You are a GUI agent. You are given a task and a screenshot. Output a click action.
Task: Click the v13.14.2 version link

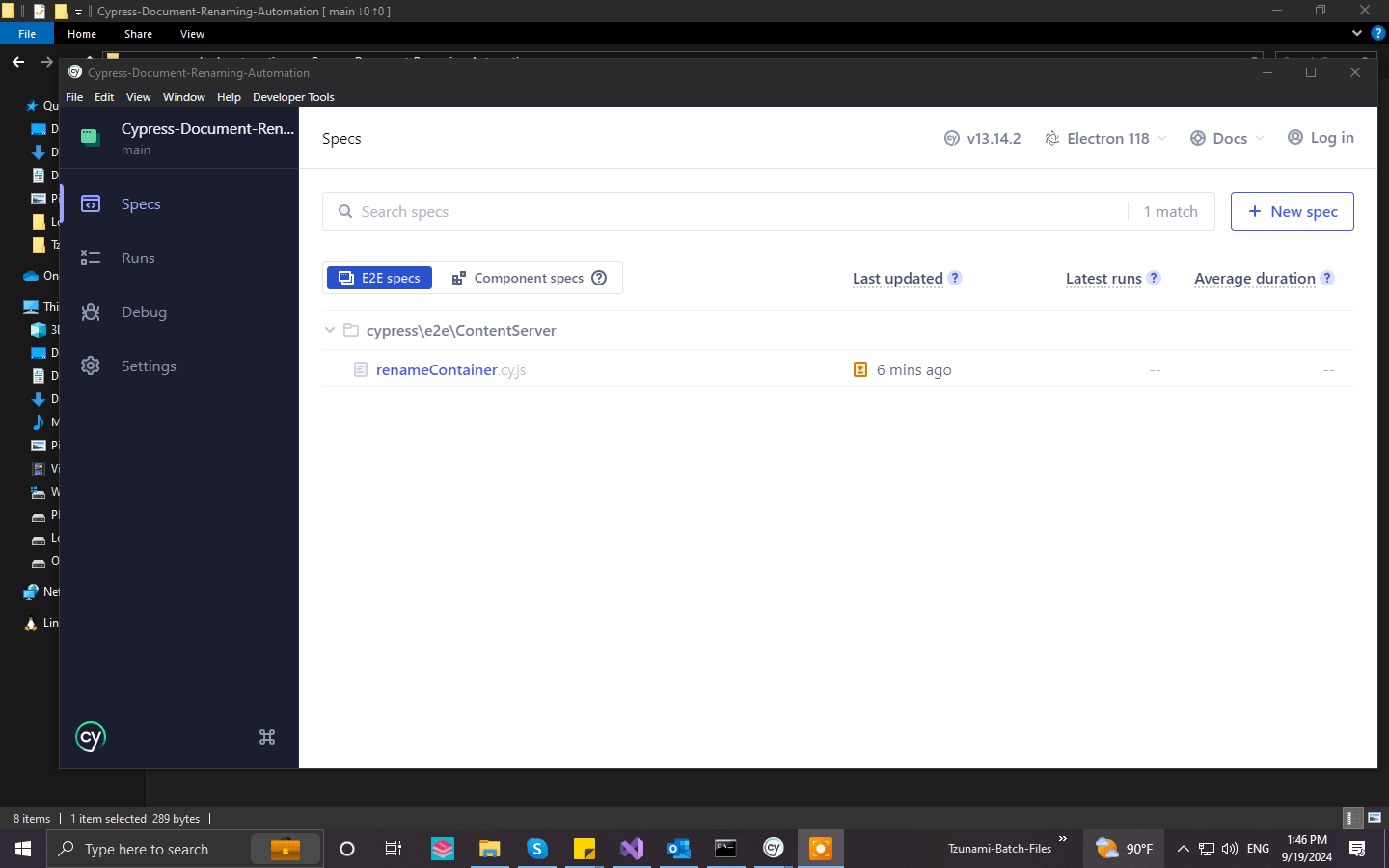[x=982, y=138]
